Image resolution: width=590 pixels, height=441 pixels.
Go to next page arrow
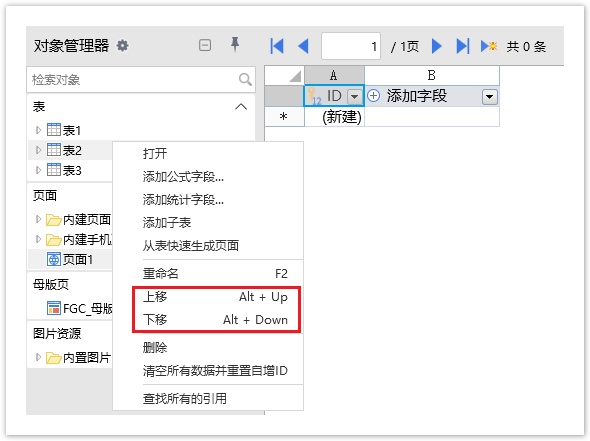(x=436, y=46)
